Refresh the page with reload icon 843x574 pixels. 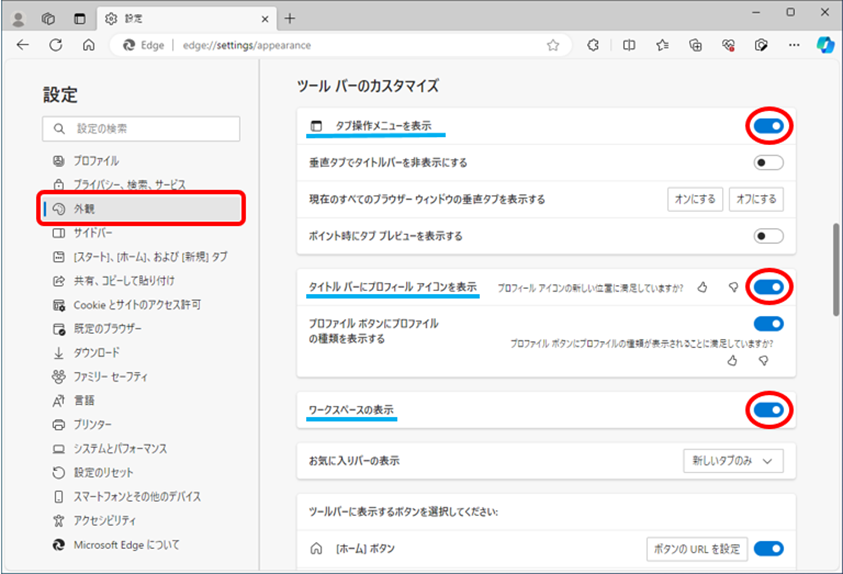coord(56,45)
